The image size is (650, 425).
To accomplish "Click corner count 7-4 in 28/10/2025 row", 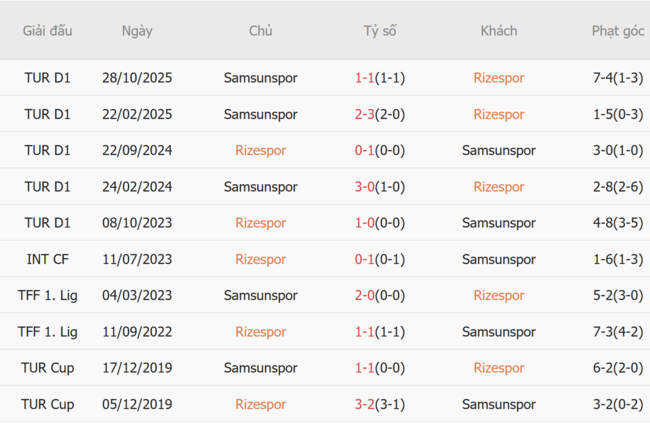I will point(602,78).
